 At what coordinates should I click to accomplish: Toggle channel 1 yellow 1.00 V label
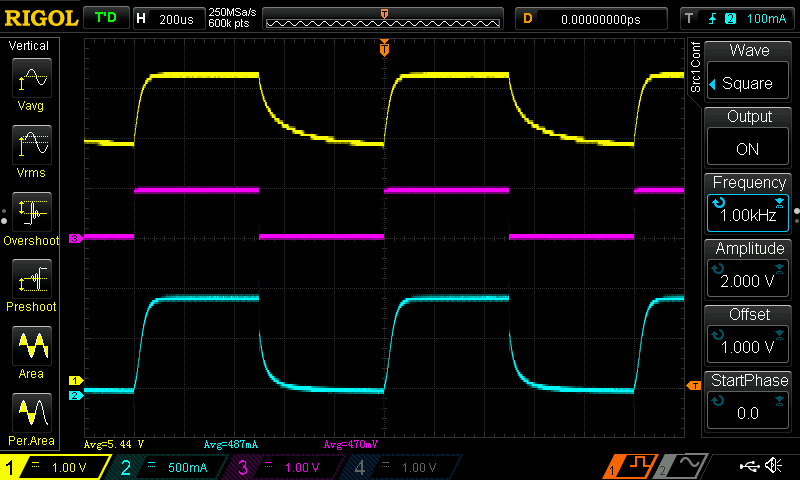click(x=56, y=467)
